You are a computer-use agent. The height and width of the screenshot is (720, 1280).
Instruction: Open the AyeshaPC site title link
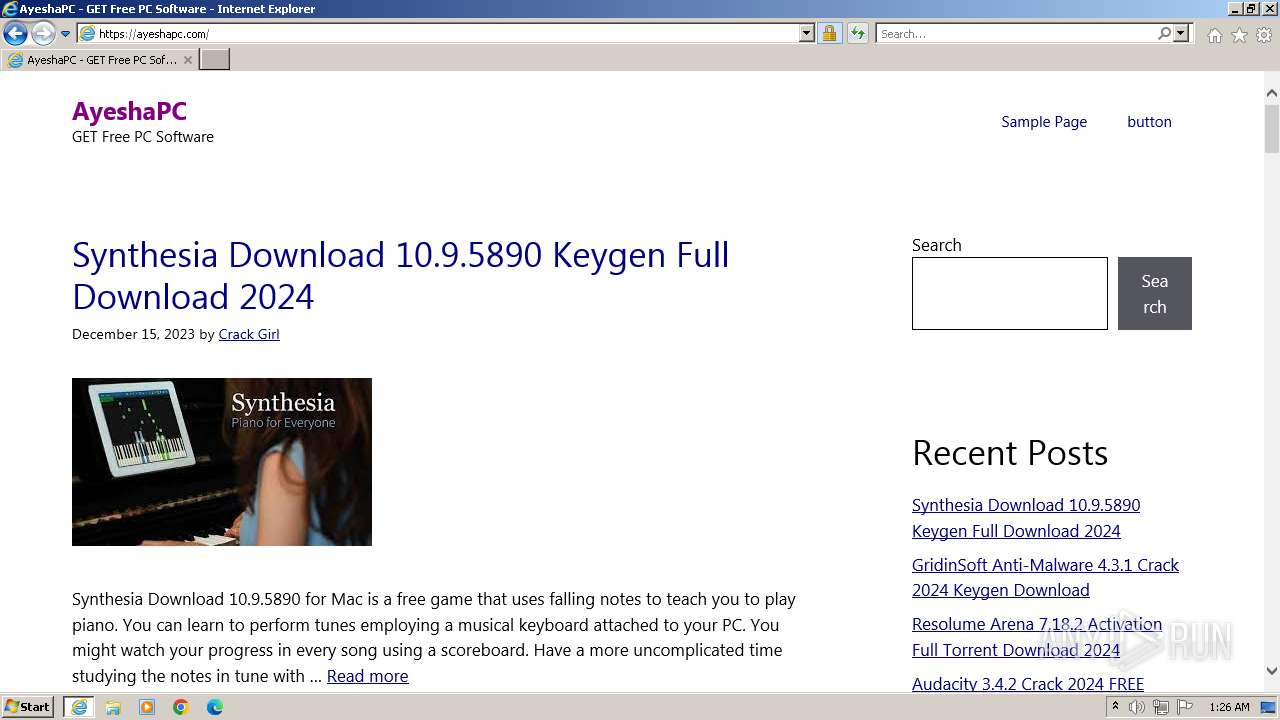tap(129, 111)
